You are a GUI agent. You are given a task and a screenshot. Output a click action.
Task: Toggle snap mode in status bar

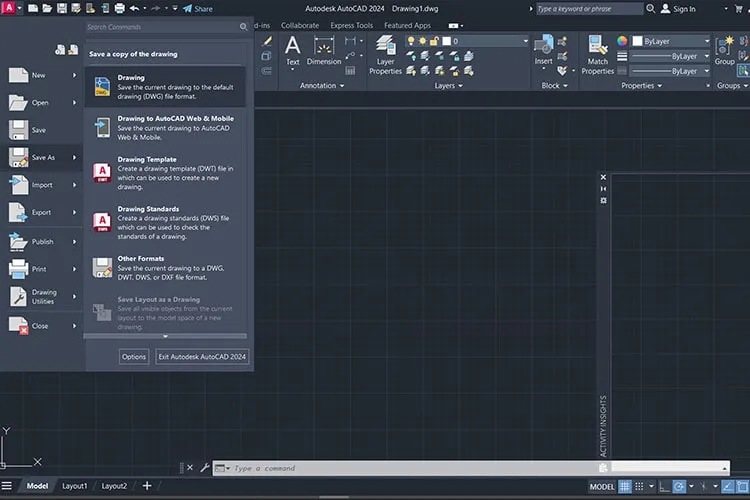point(639,487)
